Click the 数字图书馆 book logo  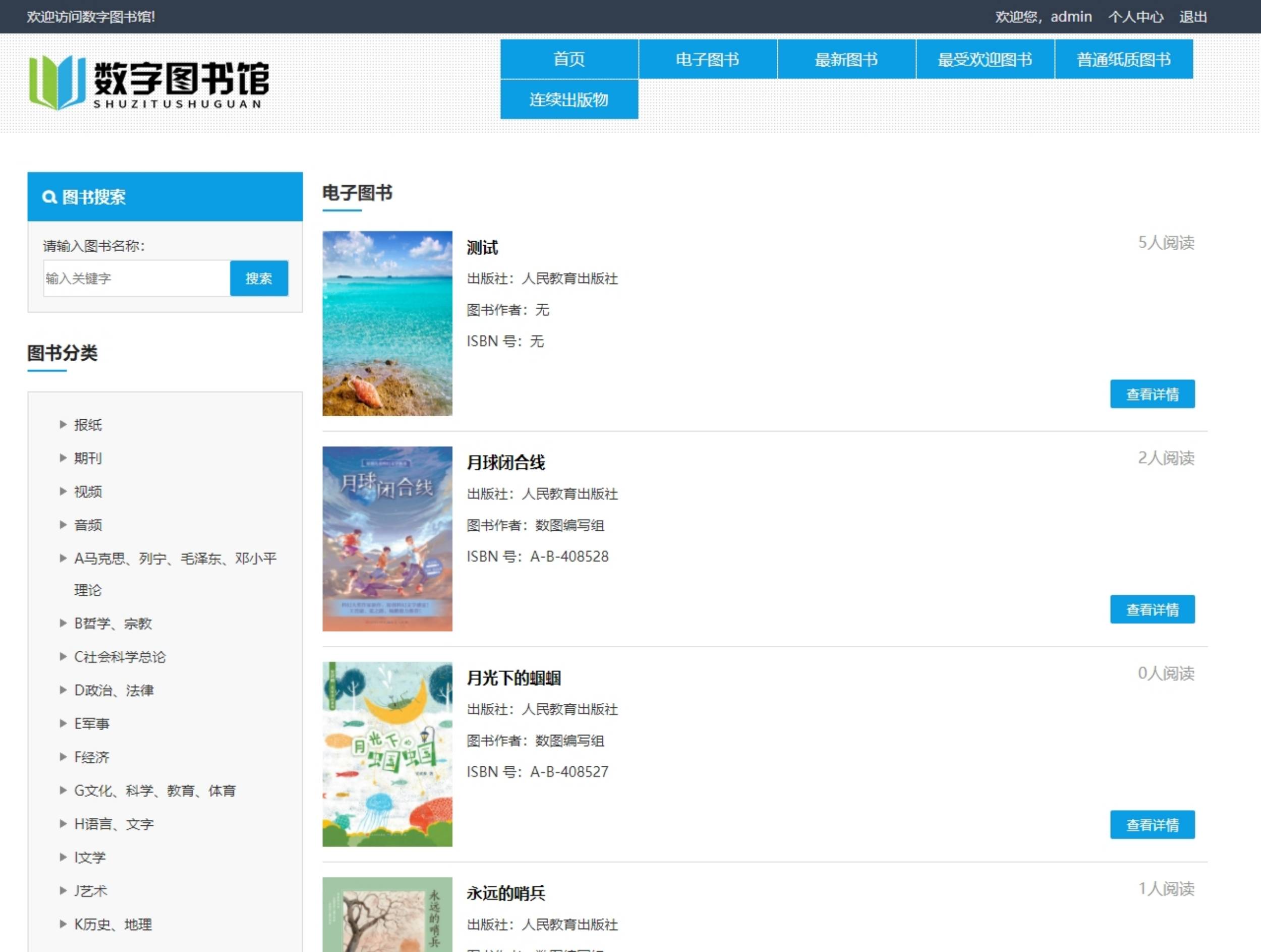pos(57,82)
